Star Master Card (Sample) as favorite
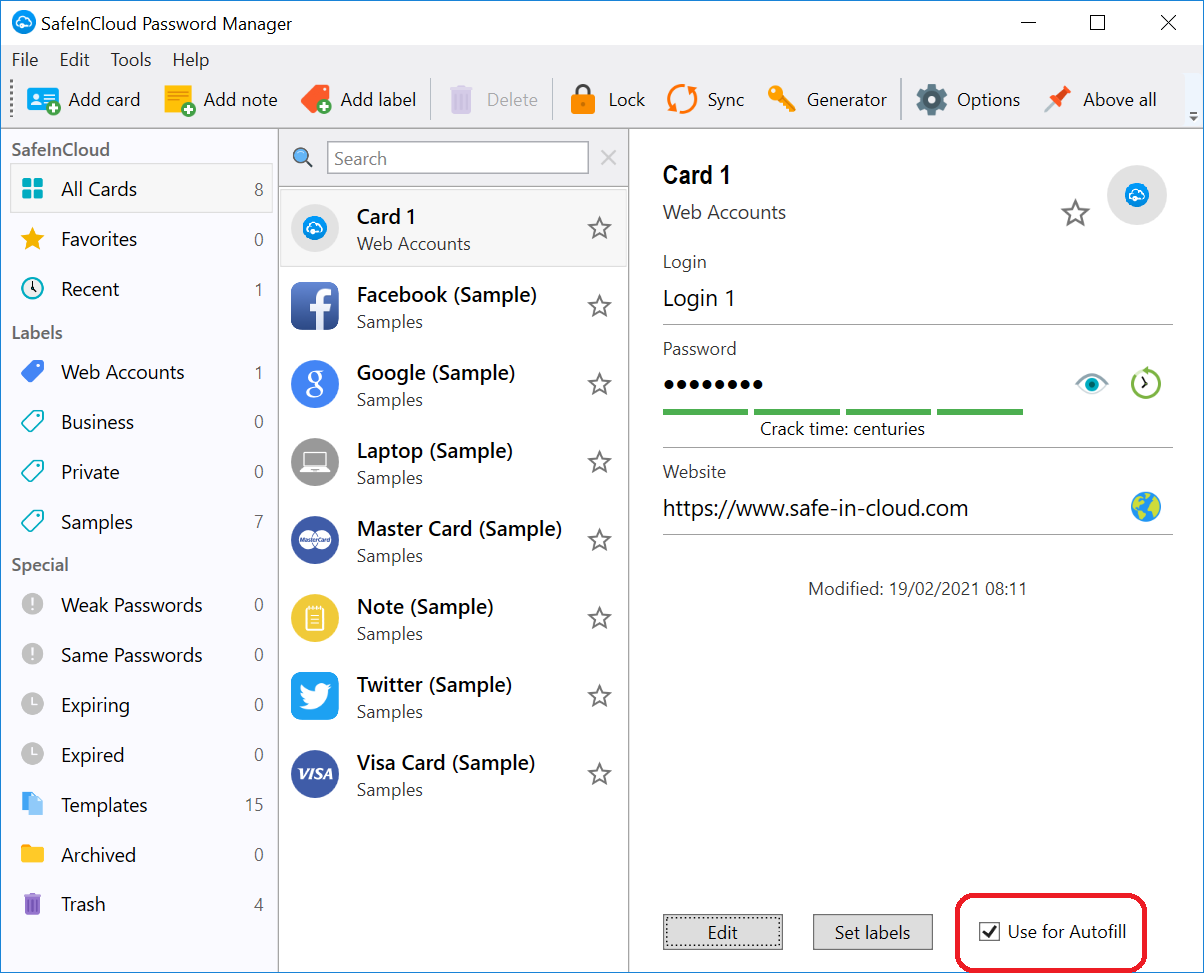This screenshot has width=1204, height=973. (599, 540)
